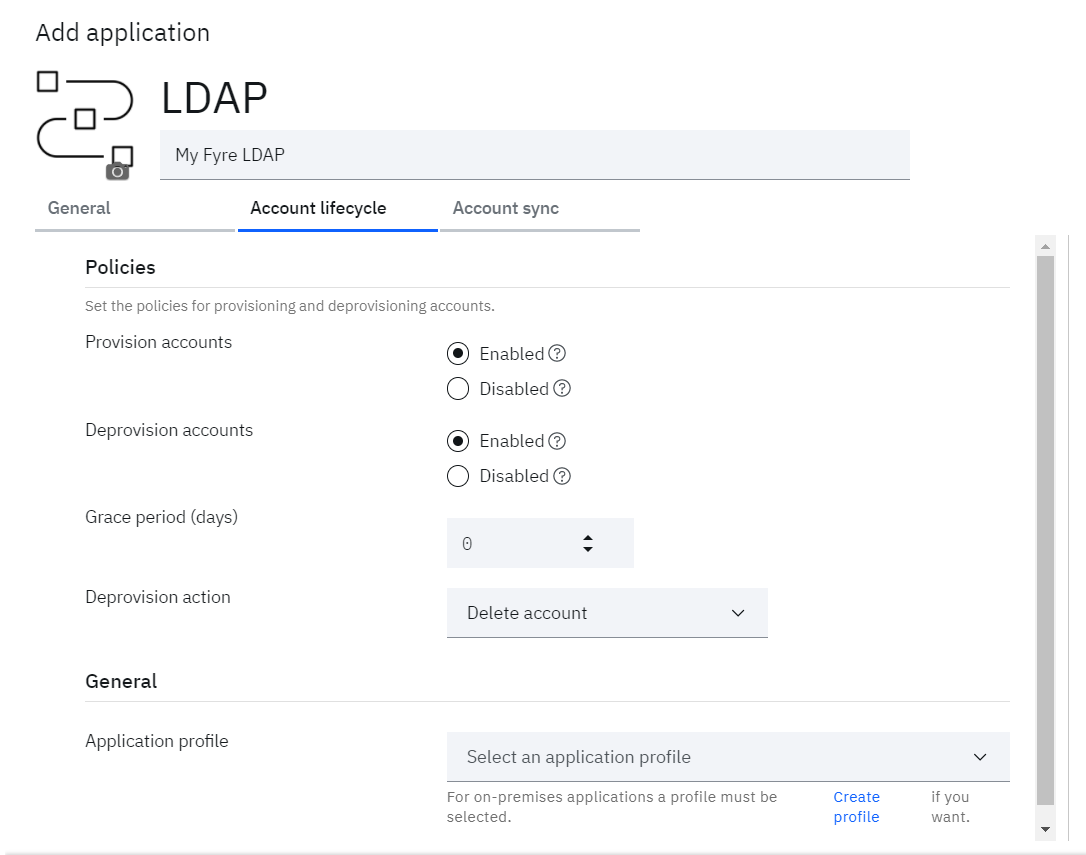This screenshot has height=855, width=1086.
Task: Open help icon beside Provision accounts Enabled
Action: click(557, 353)
